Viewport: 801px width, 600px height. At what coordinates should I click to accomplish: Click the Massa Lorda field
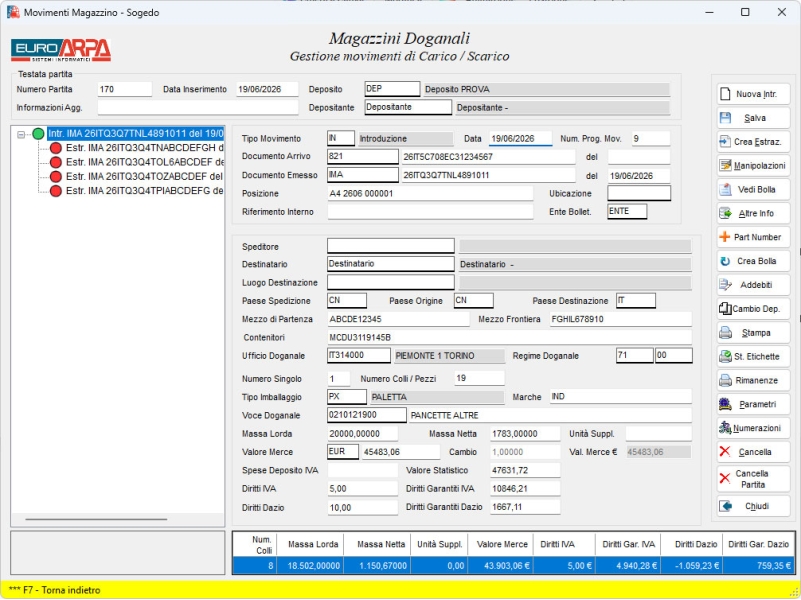coord(363,434)
